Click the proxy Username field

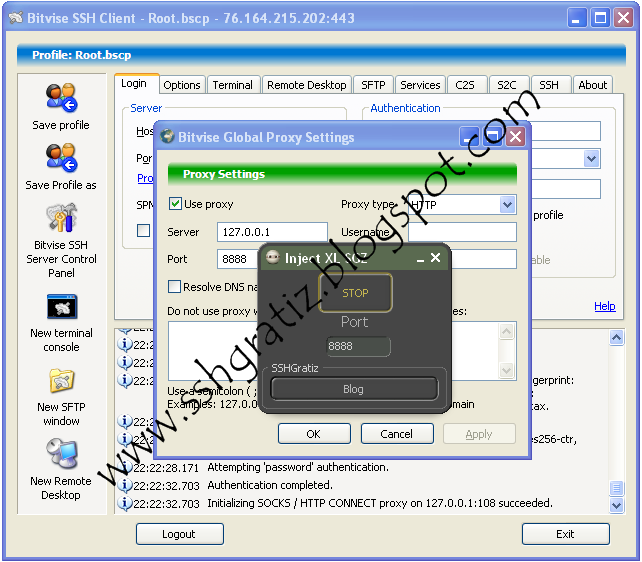pos(462,232)
